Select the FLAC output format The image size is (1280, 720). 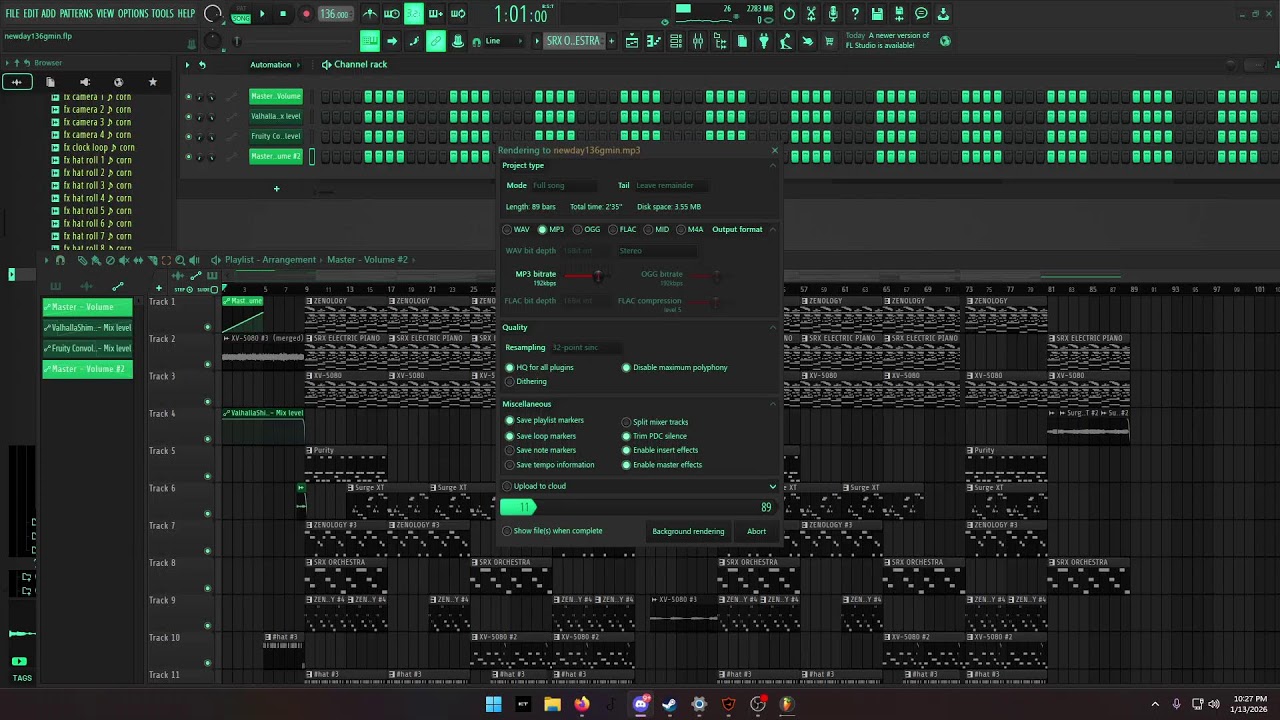[x=622, y=229]
